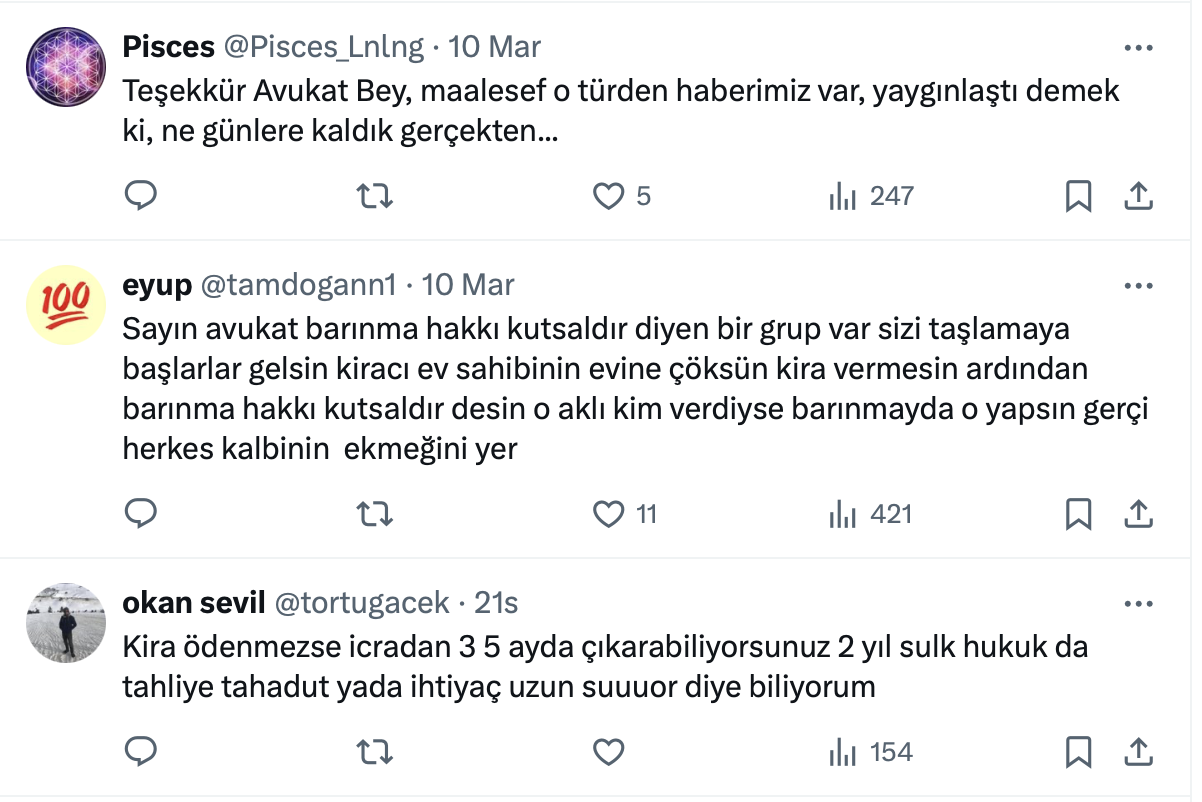Bookmark the Pisces tweet
Viewport: 1202px width, 802px height.
1078,196
